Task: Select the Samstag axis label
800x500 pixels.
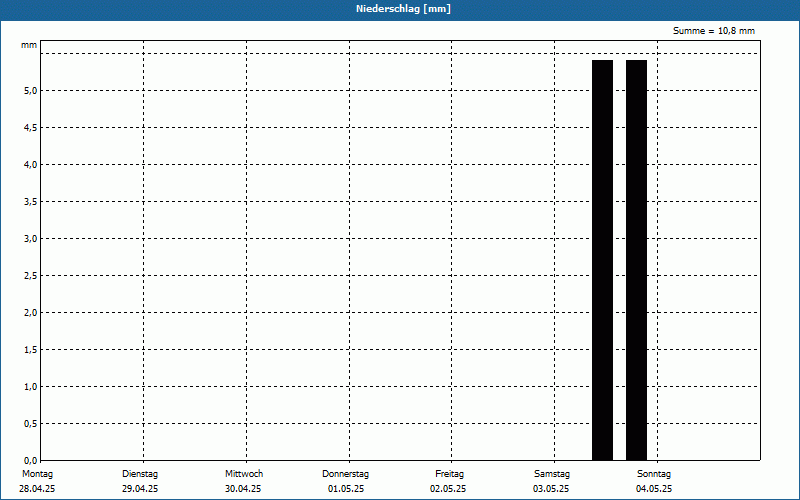Action: [x=552, y=474]
